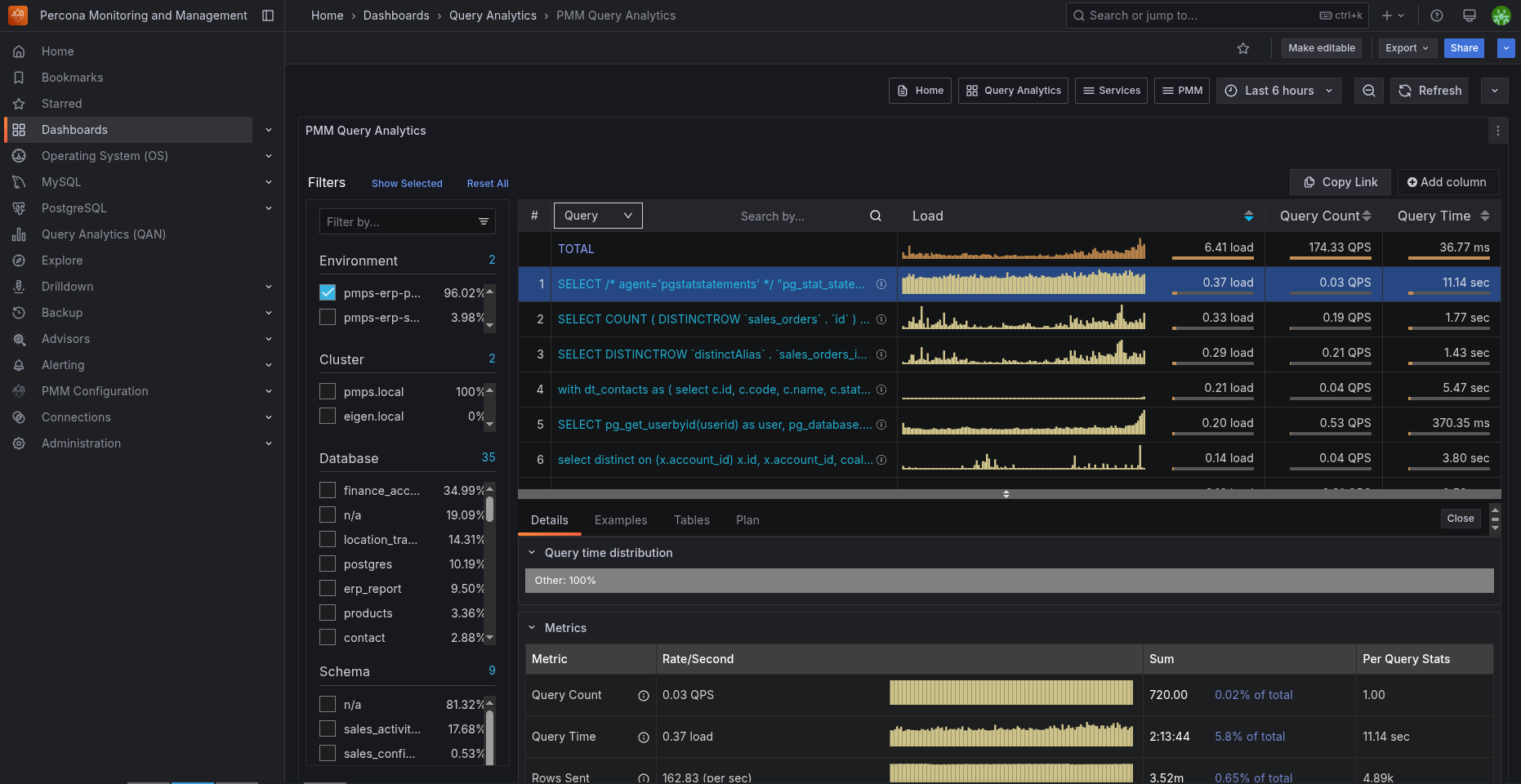Open Dashboards breadcrumb
This screenshot has width=1521, height=784.
(396, 16)
